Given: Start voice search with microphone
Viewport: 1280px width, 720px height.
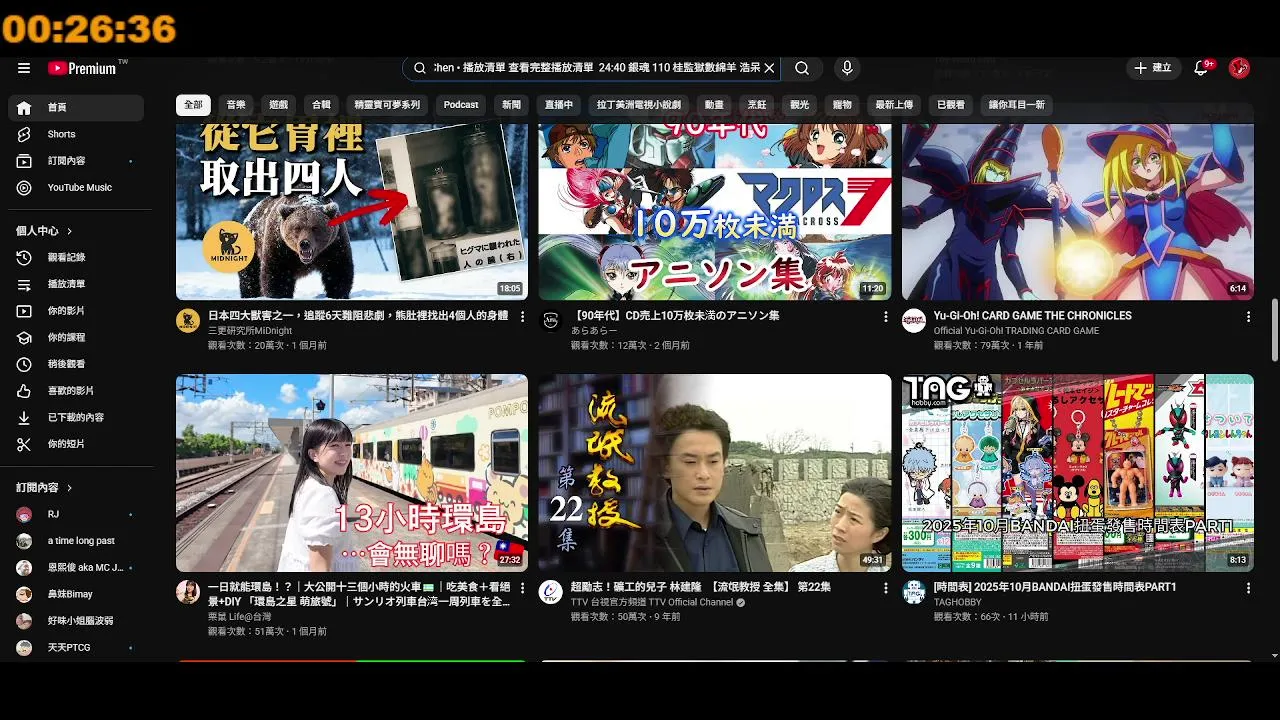Looking at the screenshot, I should [x=847, y=68].
